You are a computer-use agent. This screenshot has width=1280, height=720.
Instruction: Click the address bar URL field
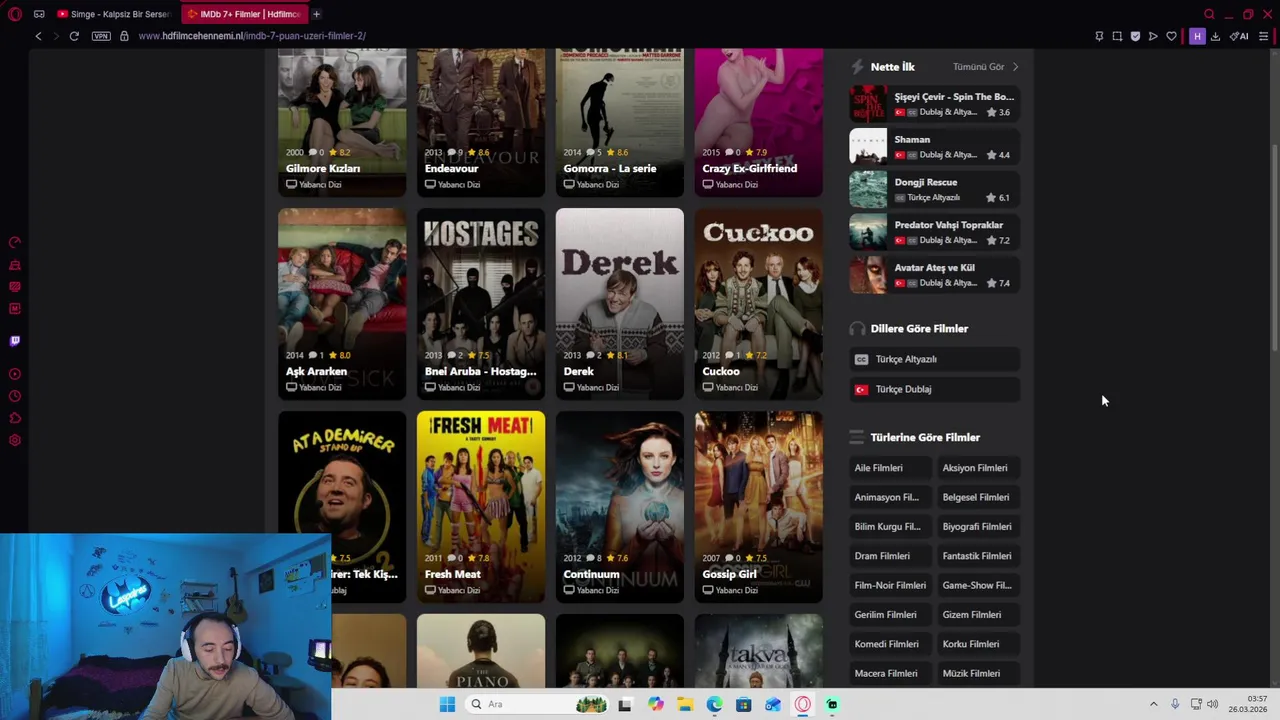pos(252,36)
